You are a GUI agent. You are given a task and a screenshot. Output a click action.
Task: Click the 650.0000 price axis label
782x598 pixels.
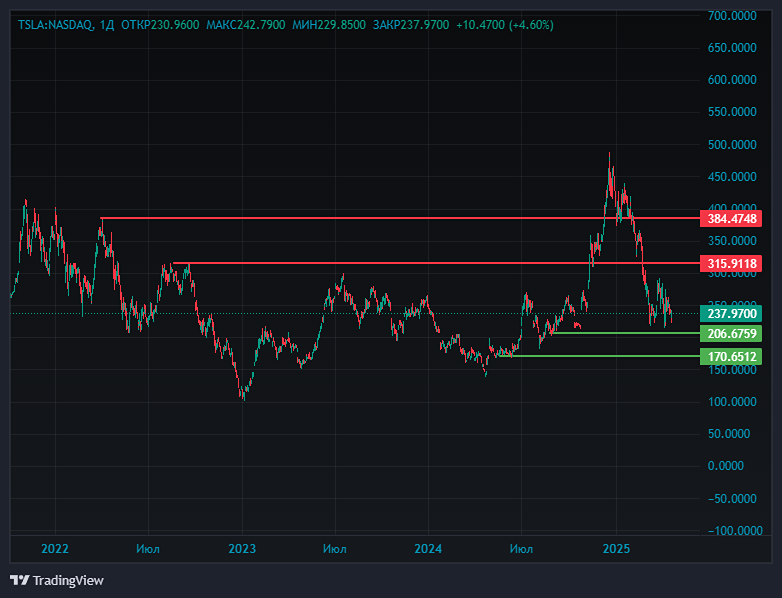click(x=732, y=48)
